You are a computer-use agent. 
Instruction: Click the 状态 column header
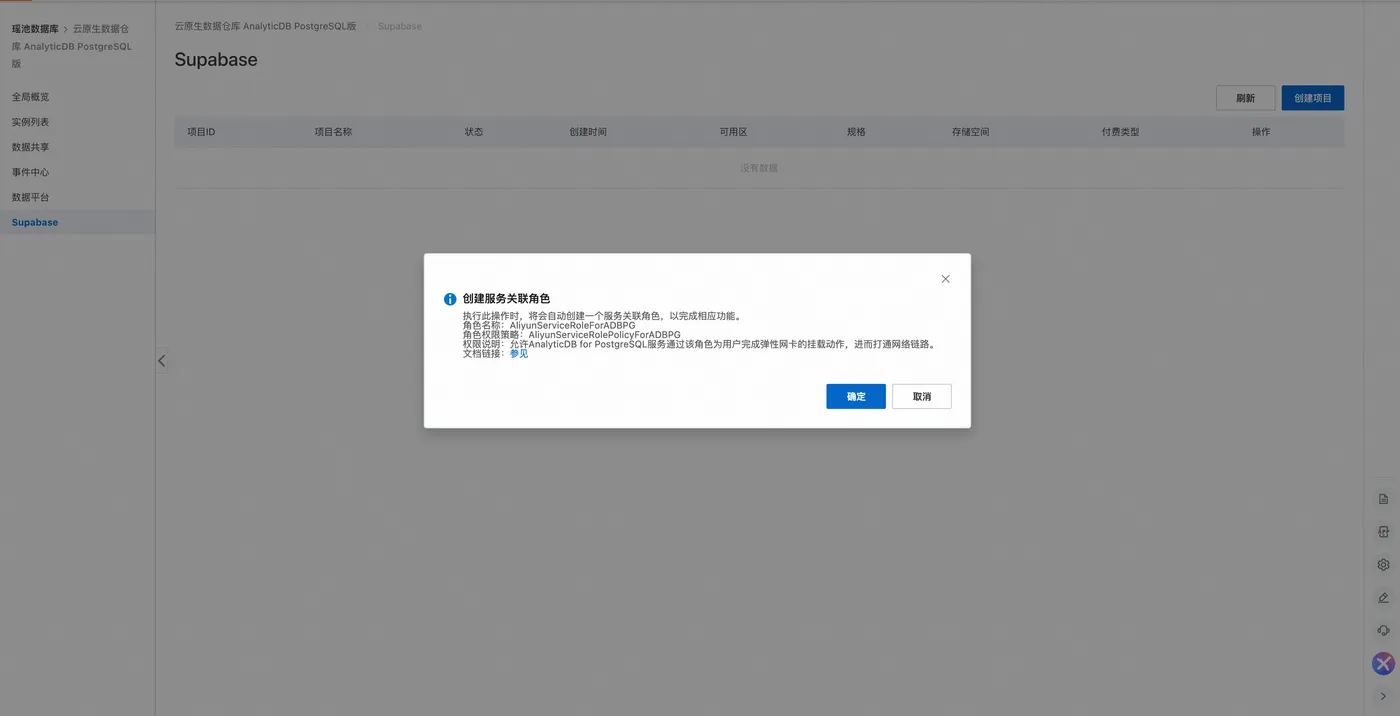click(x=474, y=132)
